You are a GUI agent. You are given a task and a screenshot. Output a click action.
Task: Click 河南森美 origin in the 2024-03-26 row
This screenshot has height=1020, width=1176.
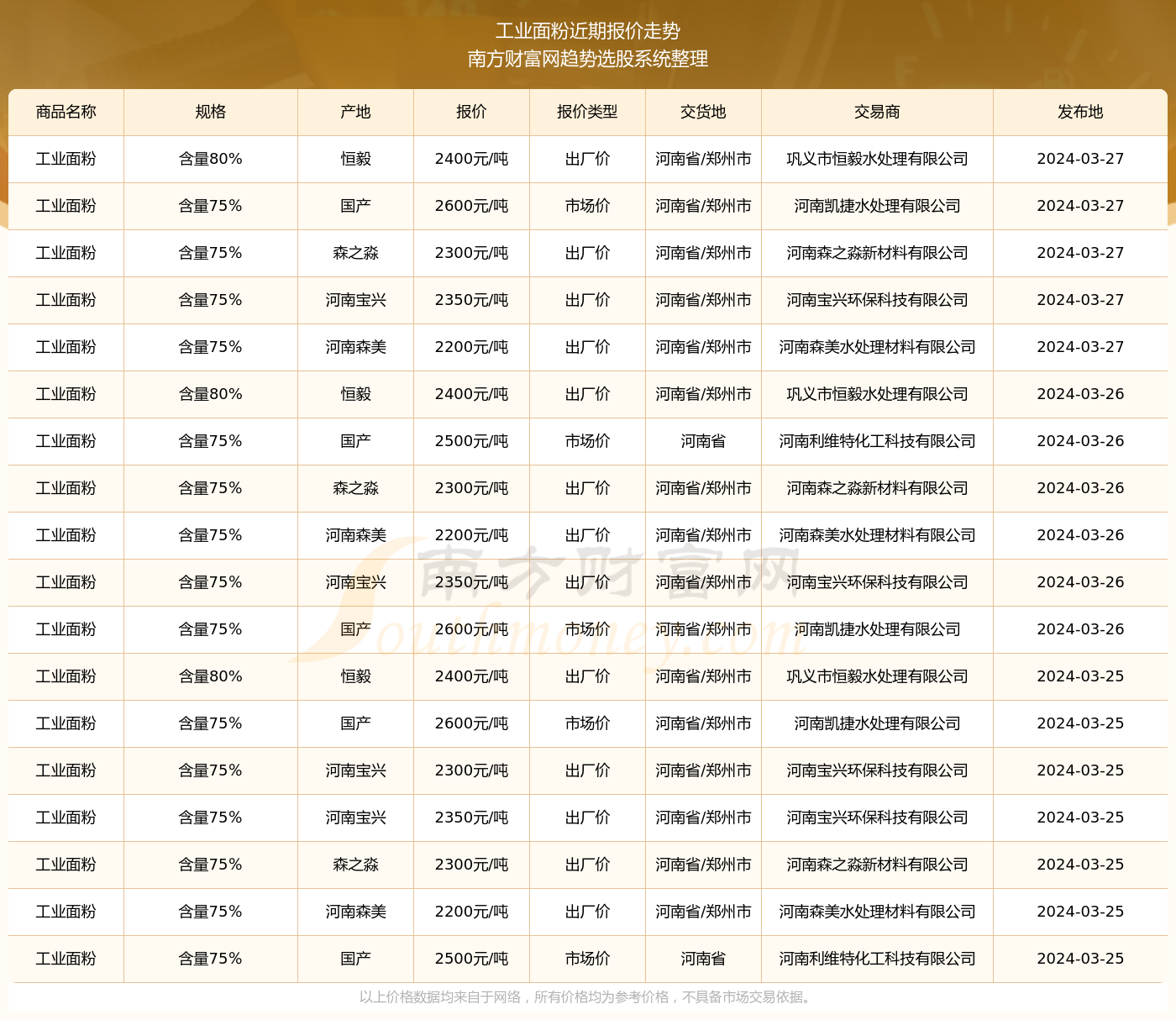click(x=356, y=535)
